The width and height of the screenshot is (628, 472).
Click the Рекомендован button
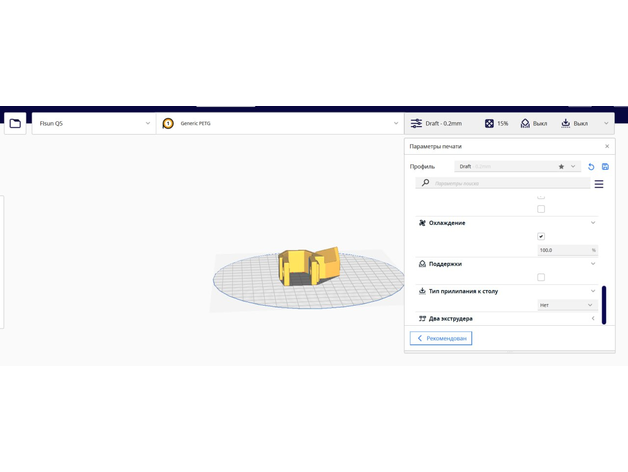[441, 339]
